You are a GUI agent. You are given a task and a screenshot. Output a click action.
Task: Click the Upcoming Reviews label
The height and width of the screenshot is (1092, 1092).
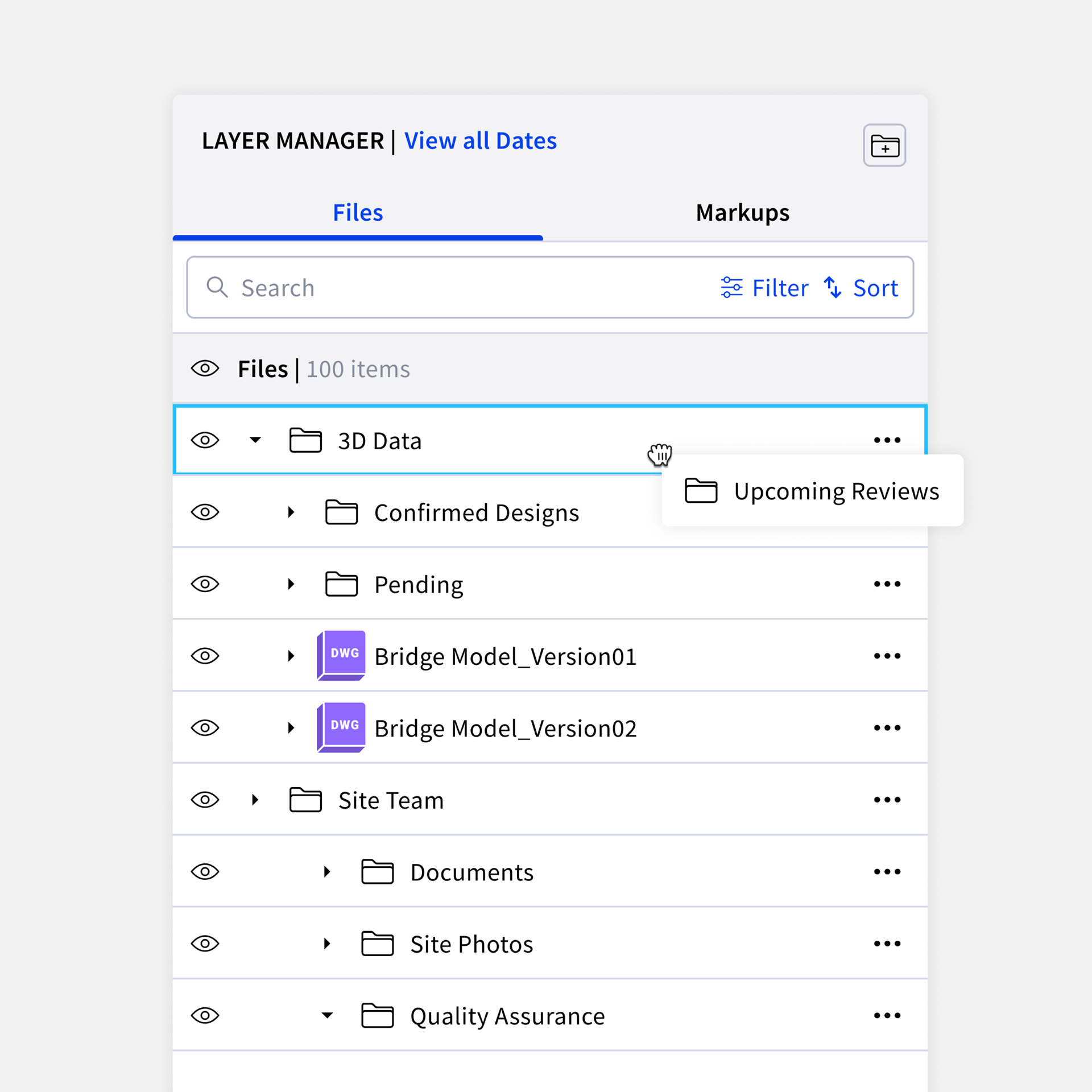[836, 491]
